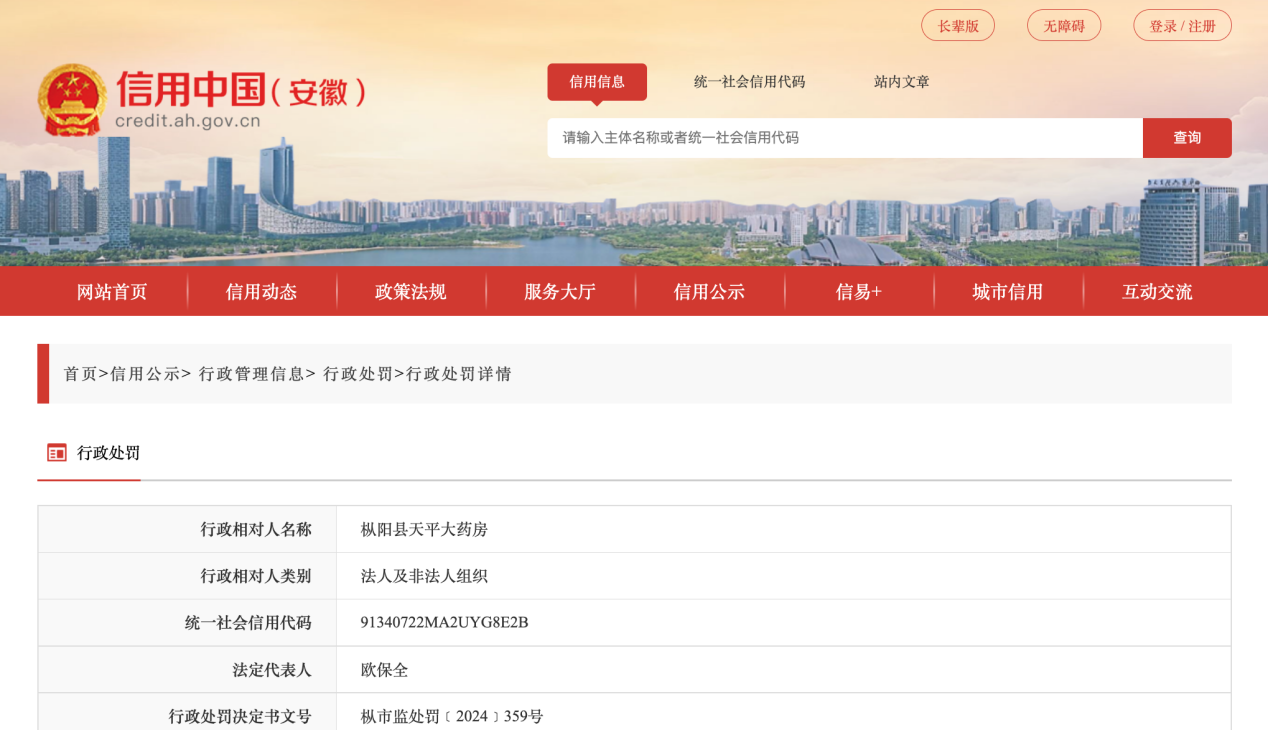Image resolution: width=1268 pixels, height=730 pixels.
Task: Click the credit.ah.gov.cn site URL text
Action: (188, 122)
